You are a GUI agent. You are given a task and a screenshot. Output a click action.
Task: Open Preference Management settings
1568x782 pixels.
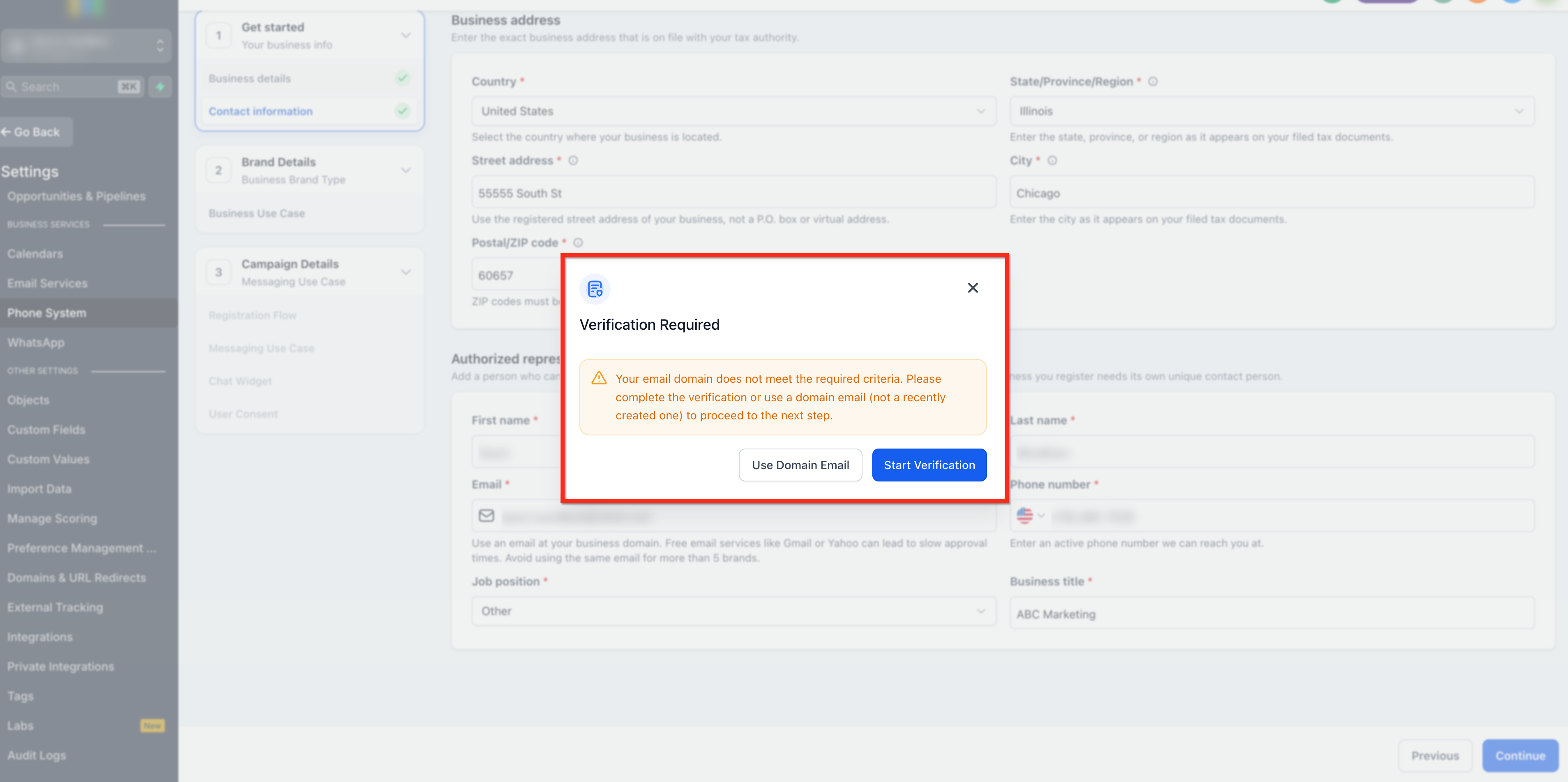(x=82, y=548)
